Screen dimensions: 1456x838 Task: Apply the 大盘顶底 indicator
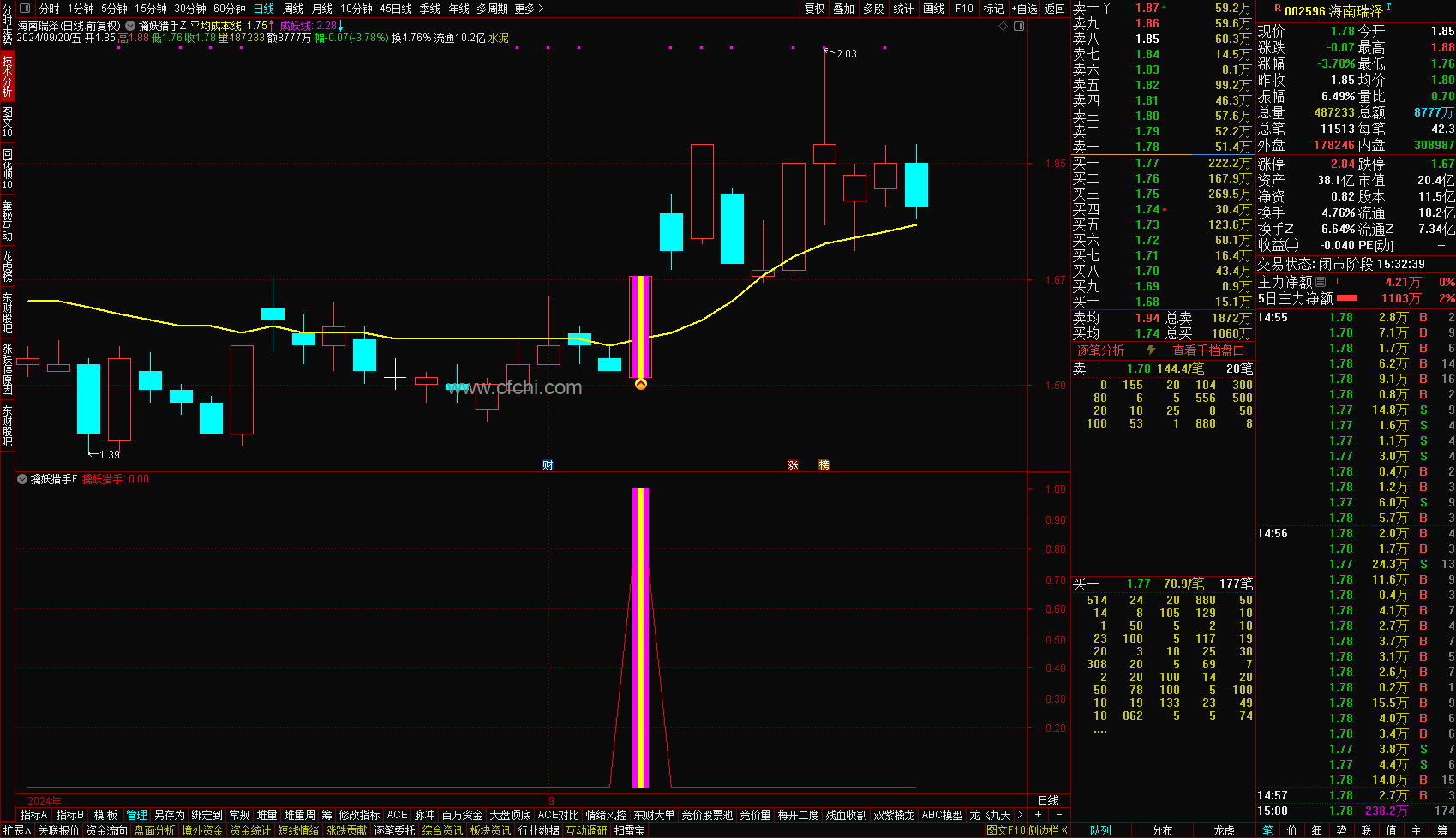pos(510,815)
